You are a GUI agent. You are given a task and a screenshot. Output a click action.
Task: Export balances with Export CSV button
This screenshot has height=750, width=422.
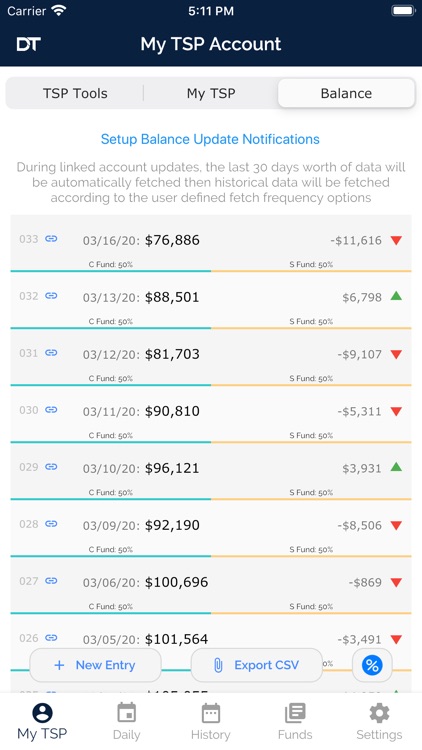click(256, 665)
